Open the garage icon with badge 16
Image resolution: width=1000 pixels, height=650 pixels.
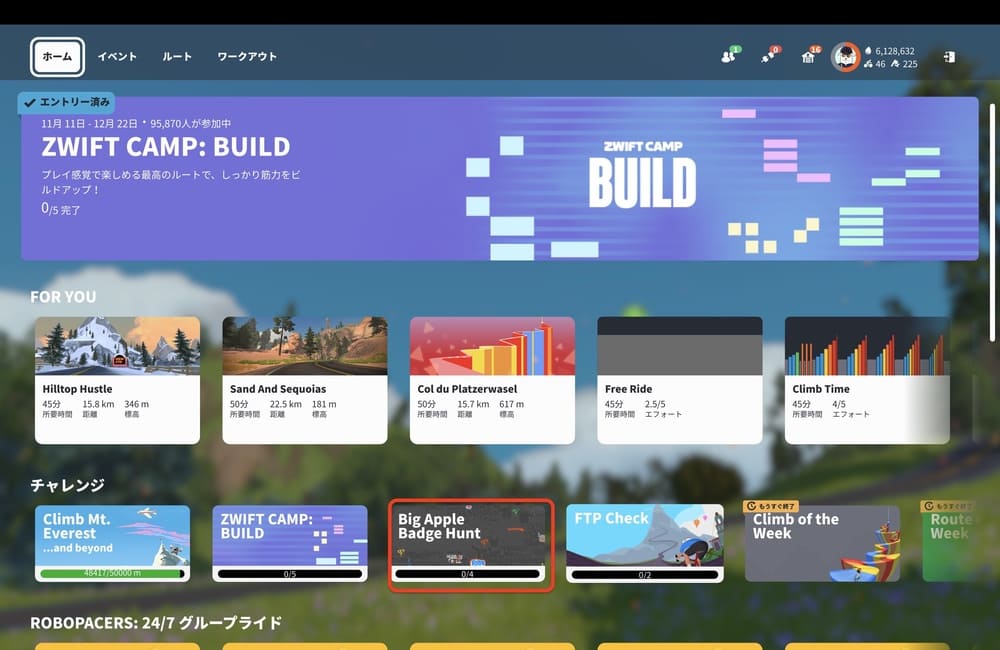point(808,57)
